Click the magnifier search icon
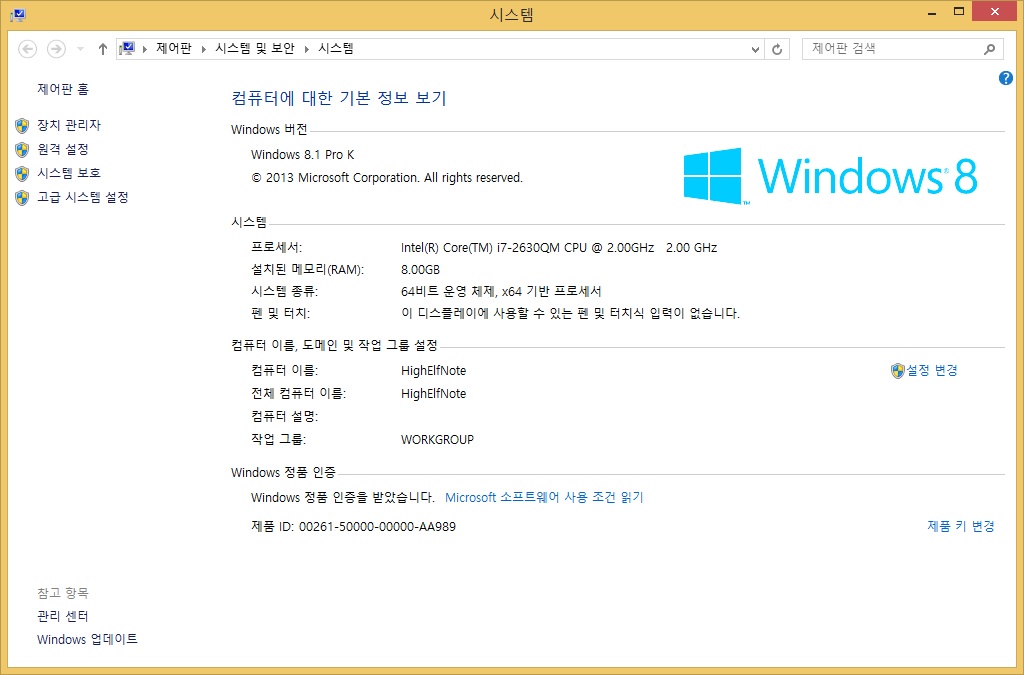 (989, 49)
